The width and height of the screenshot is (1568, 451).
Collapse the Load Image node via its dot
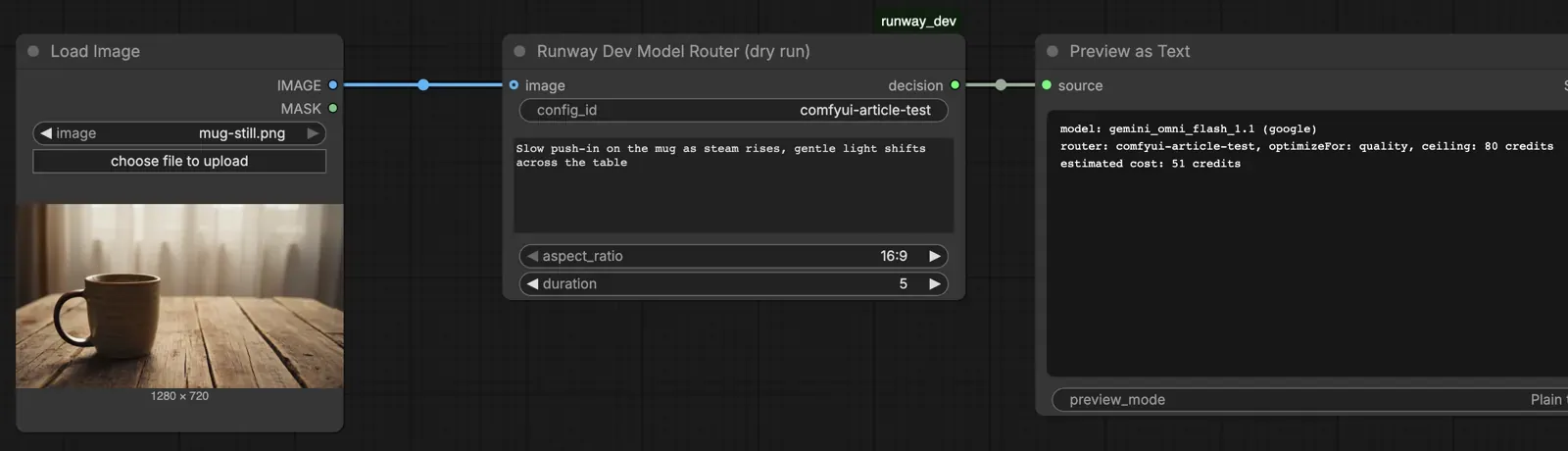(33, 51)
